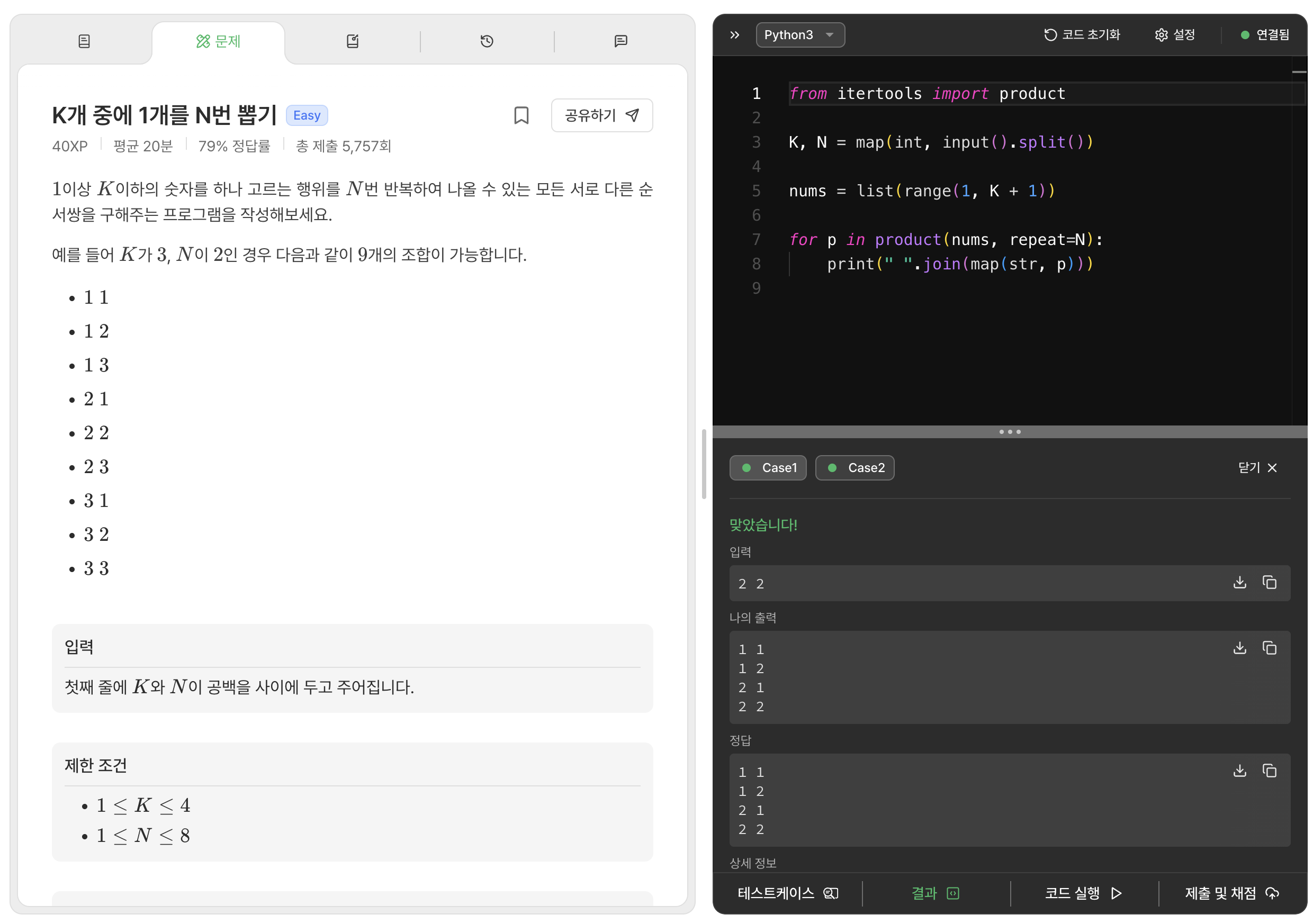Click 코드 초기화 reset code button
Image resolution: width=1313 pixels, height=924 pixels.
[x=1082, y=35]
